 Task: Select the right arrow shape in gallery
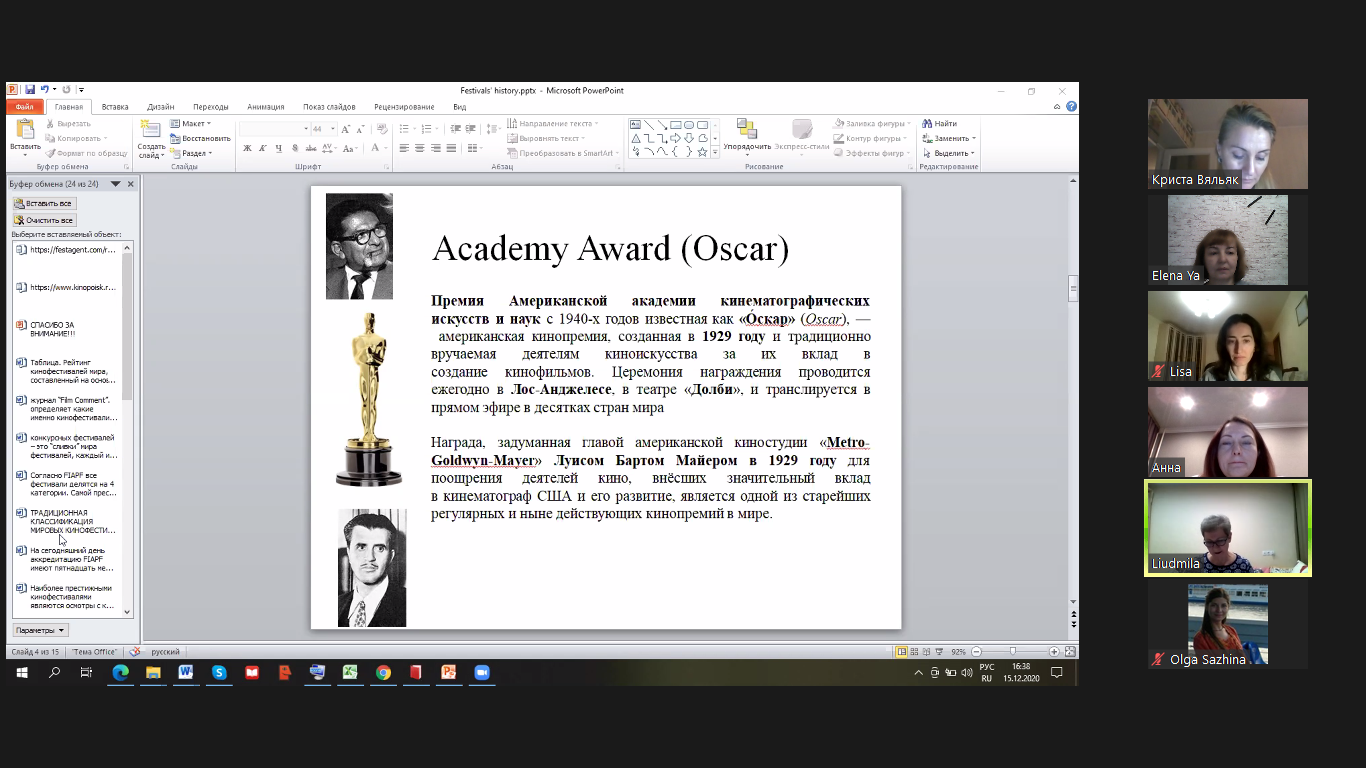pyautogui.click(x=676, y=138)
